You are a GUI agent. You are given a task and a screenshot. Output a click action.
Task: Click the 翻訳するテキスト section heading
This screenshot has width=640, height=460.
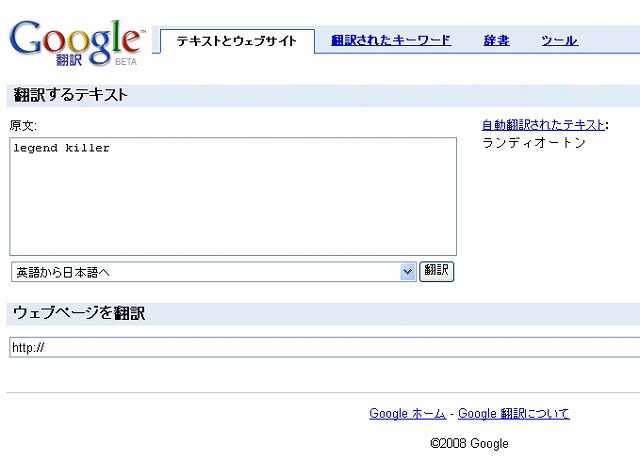[x=70, y=95]
